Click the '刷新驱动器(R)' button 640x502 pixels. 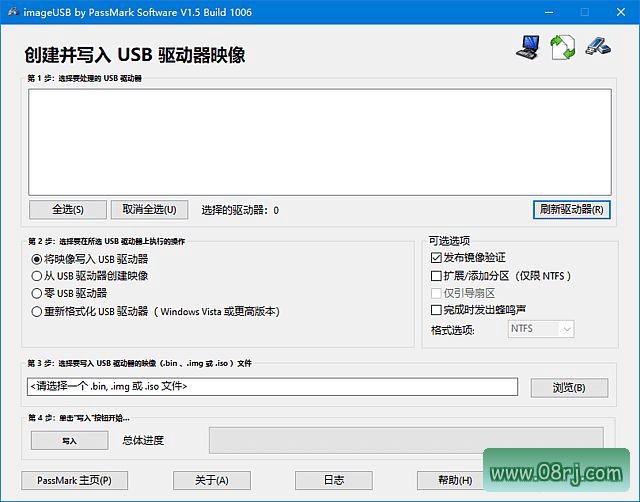(571, 210)
